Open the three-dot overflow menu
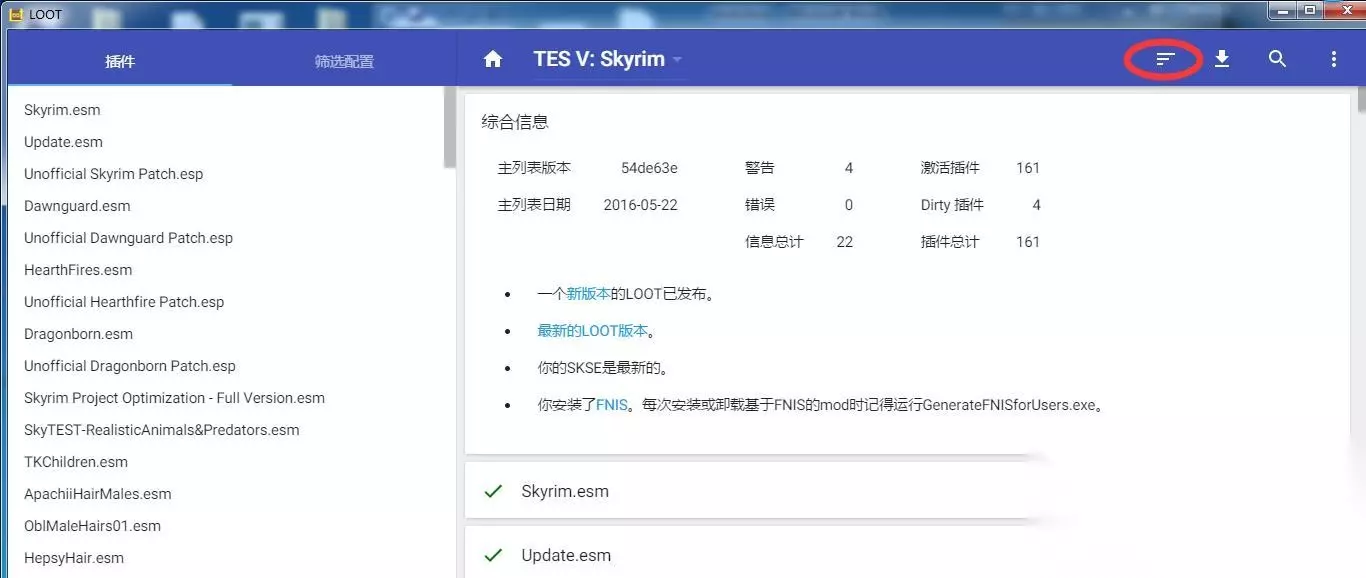Image resolution: width=1366 pixels, height=578 pixels. coord(1333,59)
